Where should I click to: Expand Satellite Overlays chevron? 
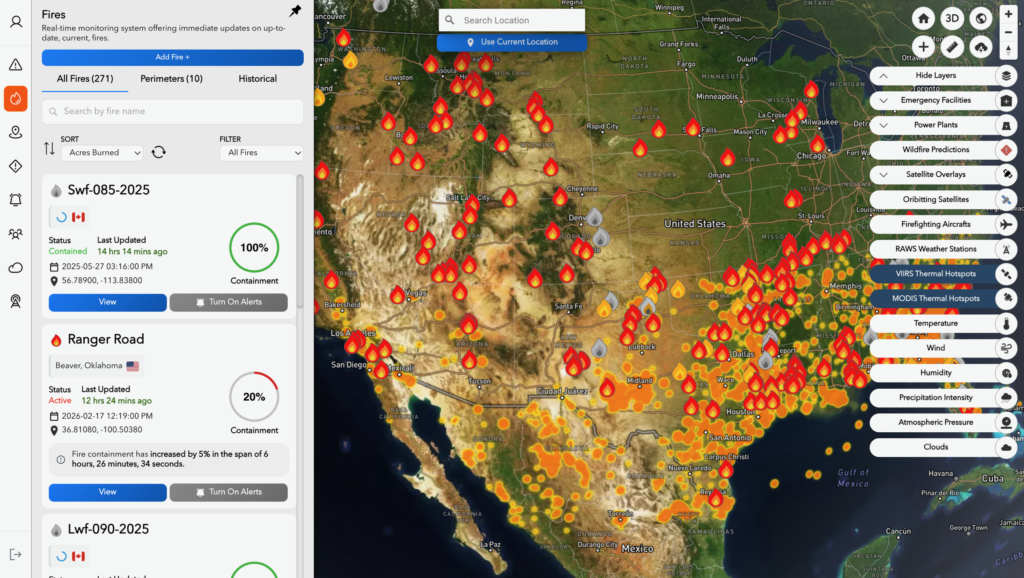pos(883,175)
